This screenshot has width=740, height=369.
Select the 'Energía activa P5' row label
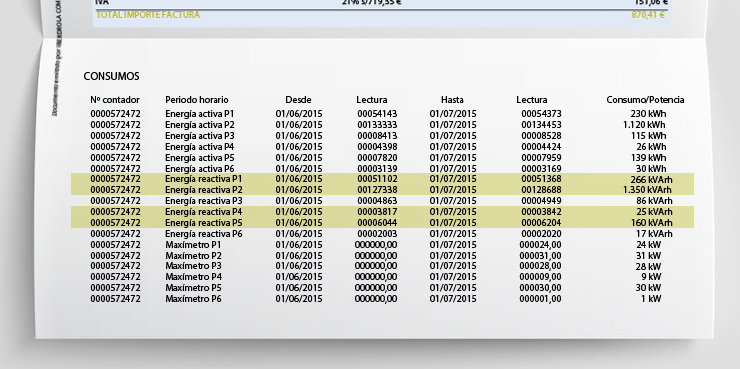coord(200,158)
